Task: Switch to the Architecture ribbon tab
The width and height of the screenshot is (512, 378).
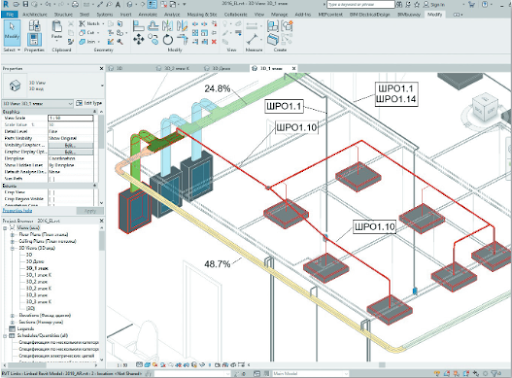Action: click(35, 15)
